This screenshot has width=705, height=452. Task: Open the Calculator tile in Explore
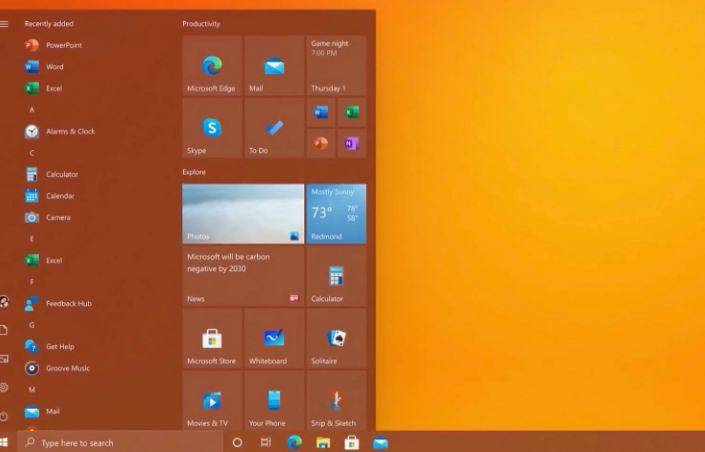click(x=336, y=276)
